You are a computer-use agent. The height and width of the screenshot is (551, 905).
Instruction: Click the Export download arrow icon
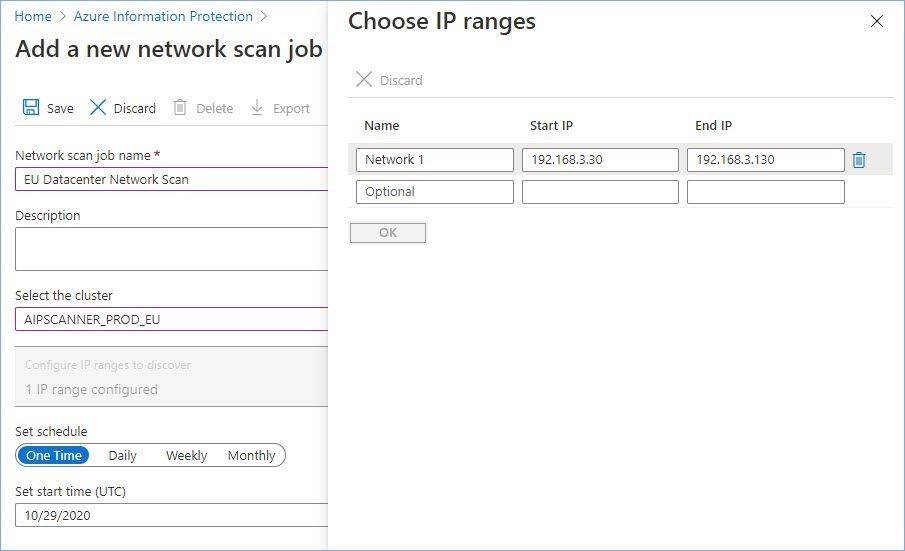pos(257,107)
